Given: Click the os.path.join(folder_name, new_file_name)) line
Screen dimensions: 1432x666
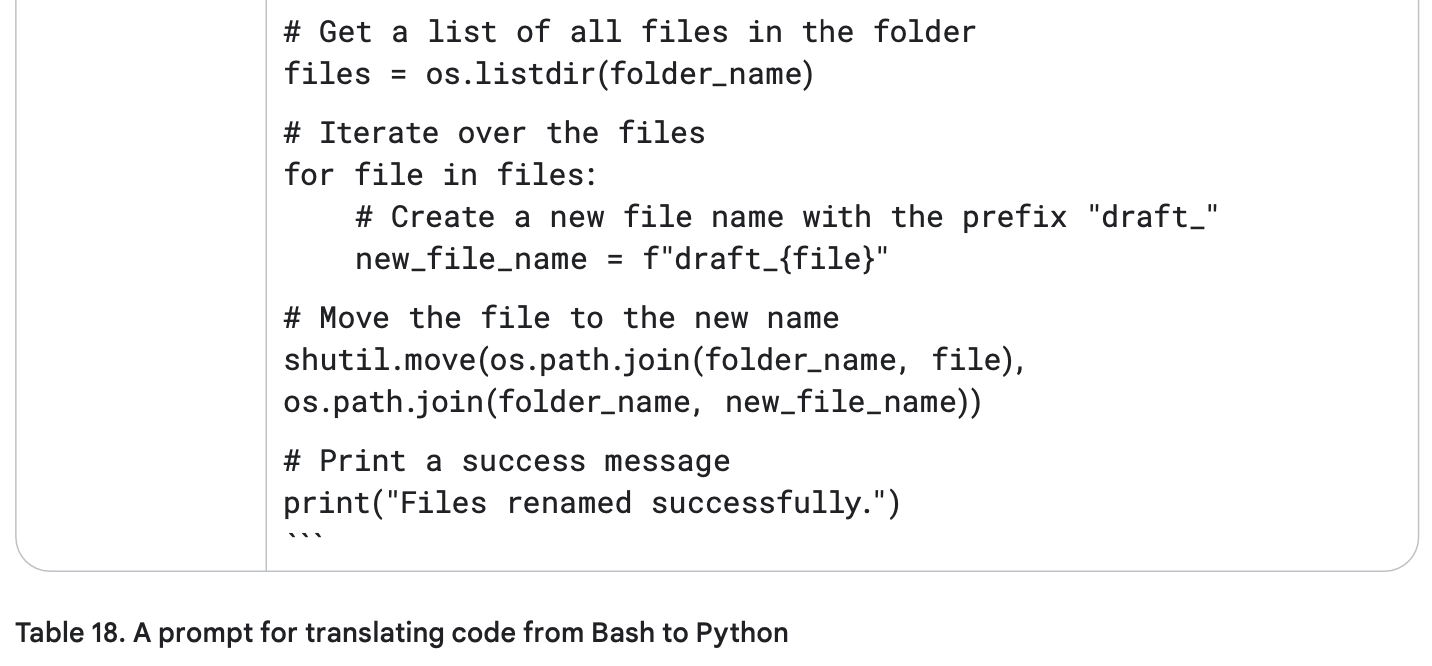Looking at the screenshot, I should tap(633, 402).
